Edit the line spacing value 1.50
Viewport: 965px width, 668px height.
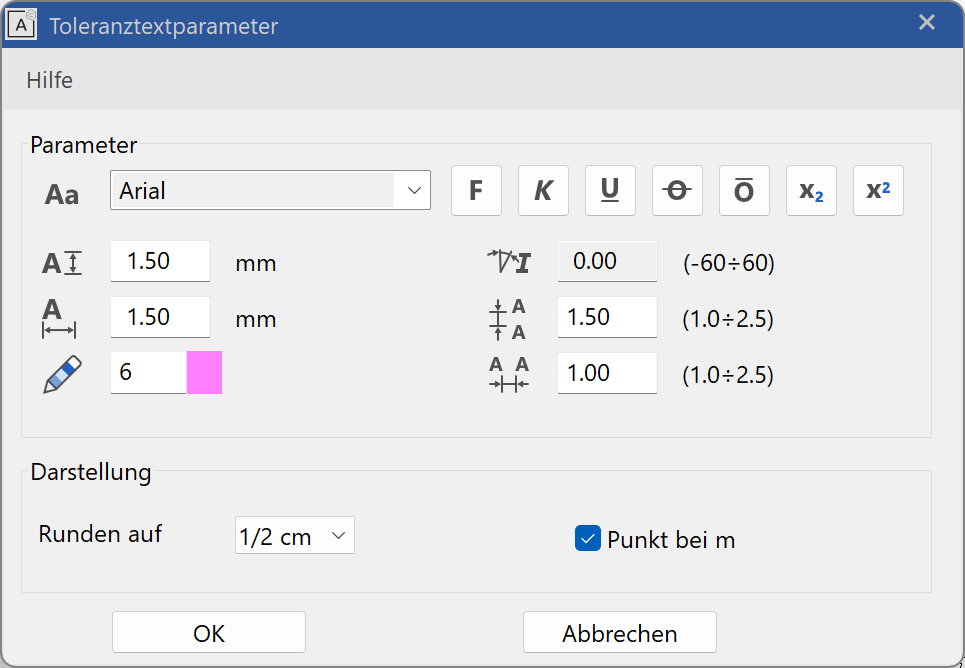607,317
